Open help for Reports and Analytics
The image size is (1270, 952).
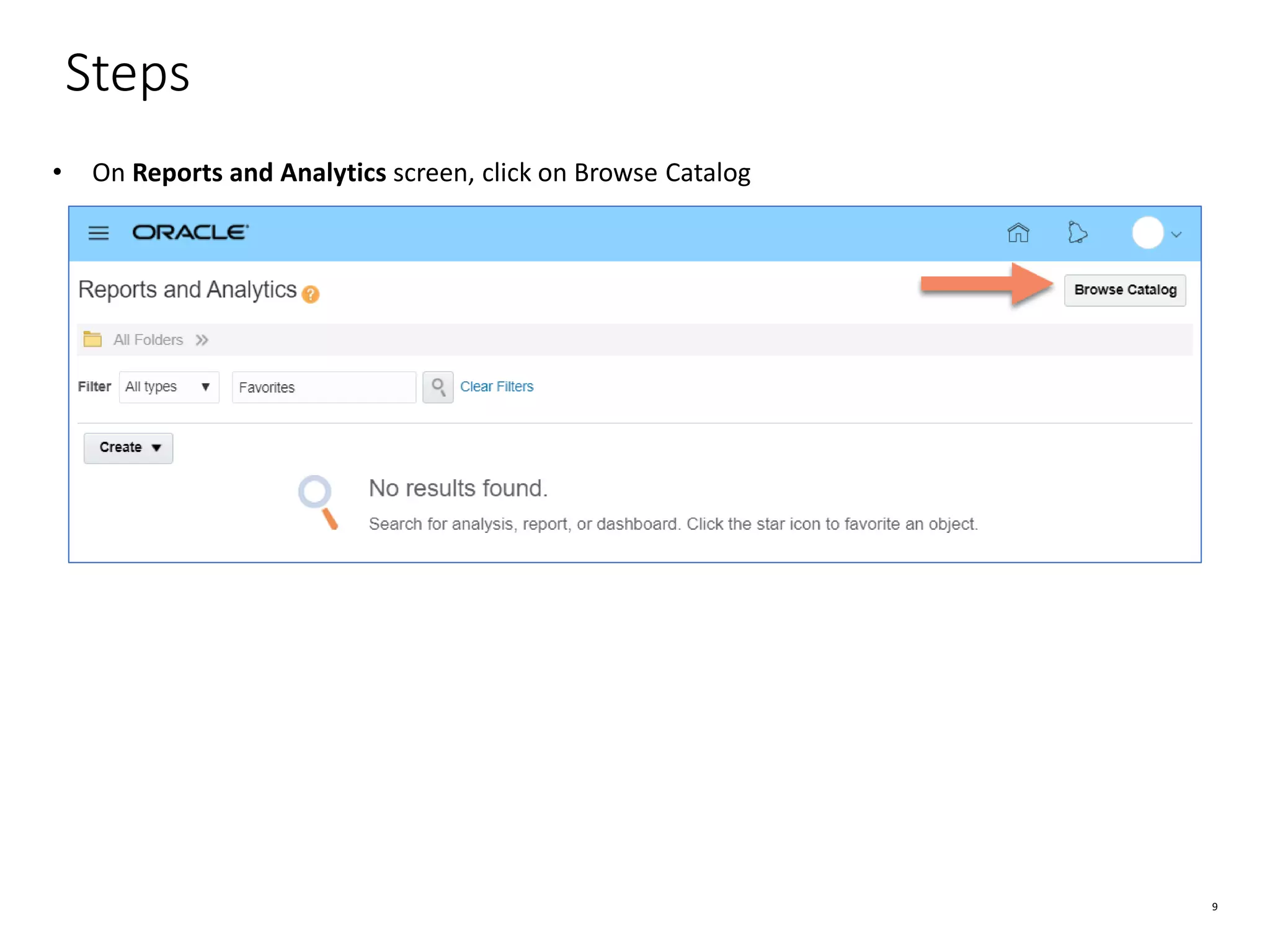(x=311, y=294)
